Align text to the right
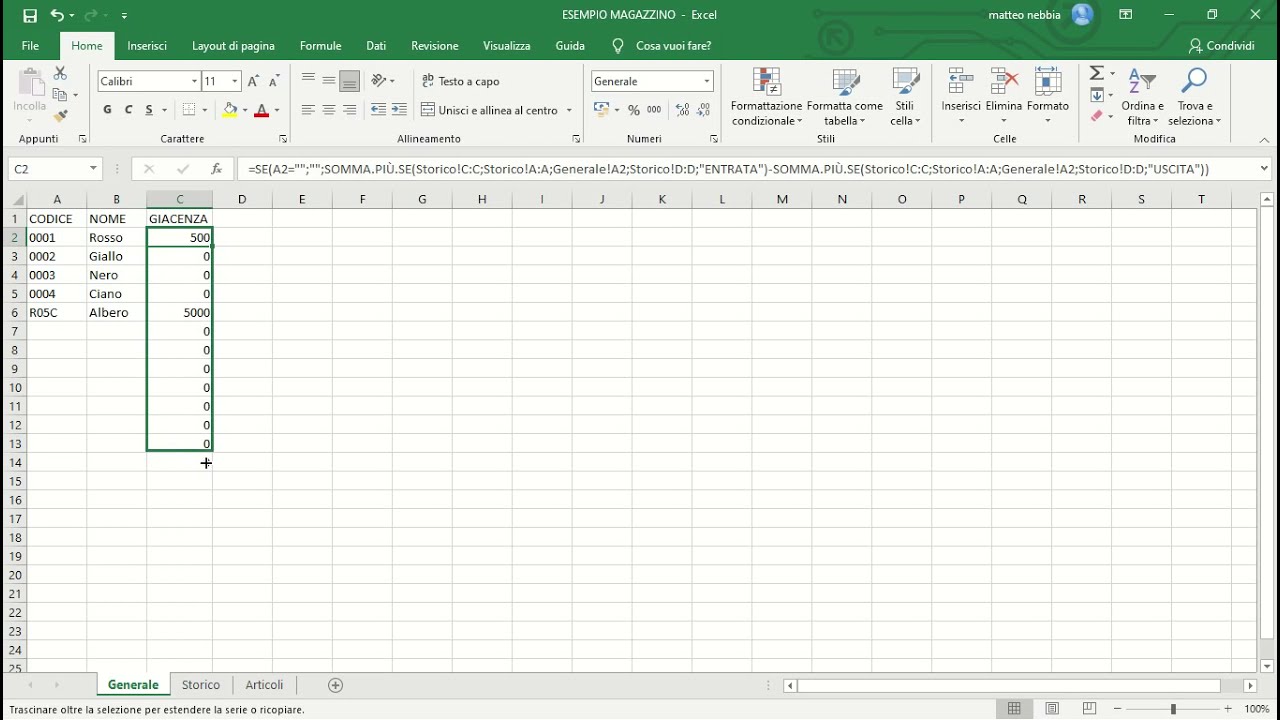This screenshot has width=1280, height=720. coord(350,110)
